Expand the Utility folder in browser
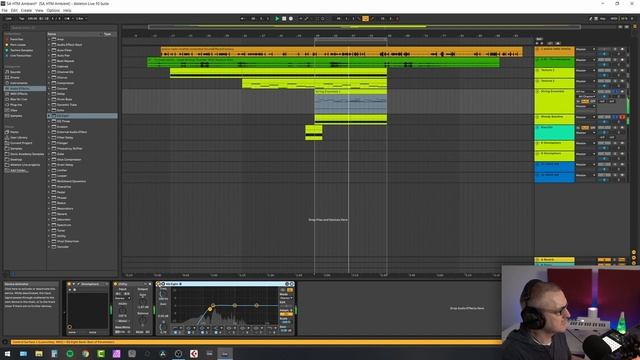 pyautogui.click(x=49, y=236)
